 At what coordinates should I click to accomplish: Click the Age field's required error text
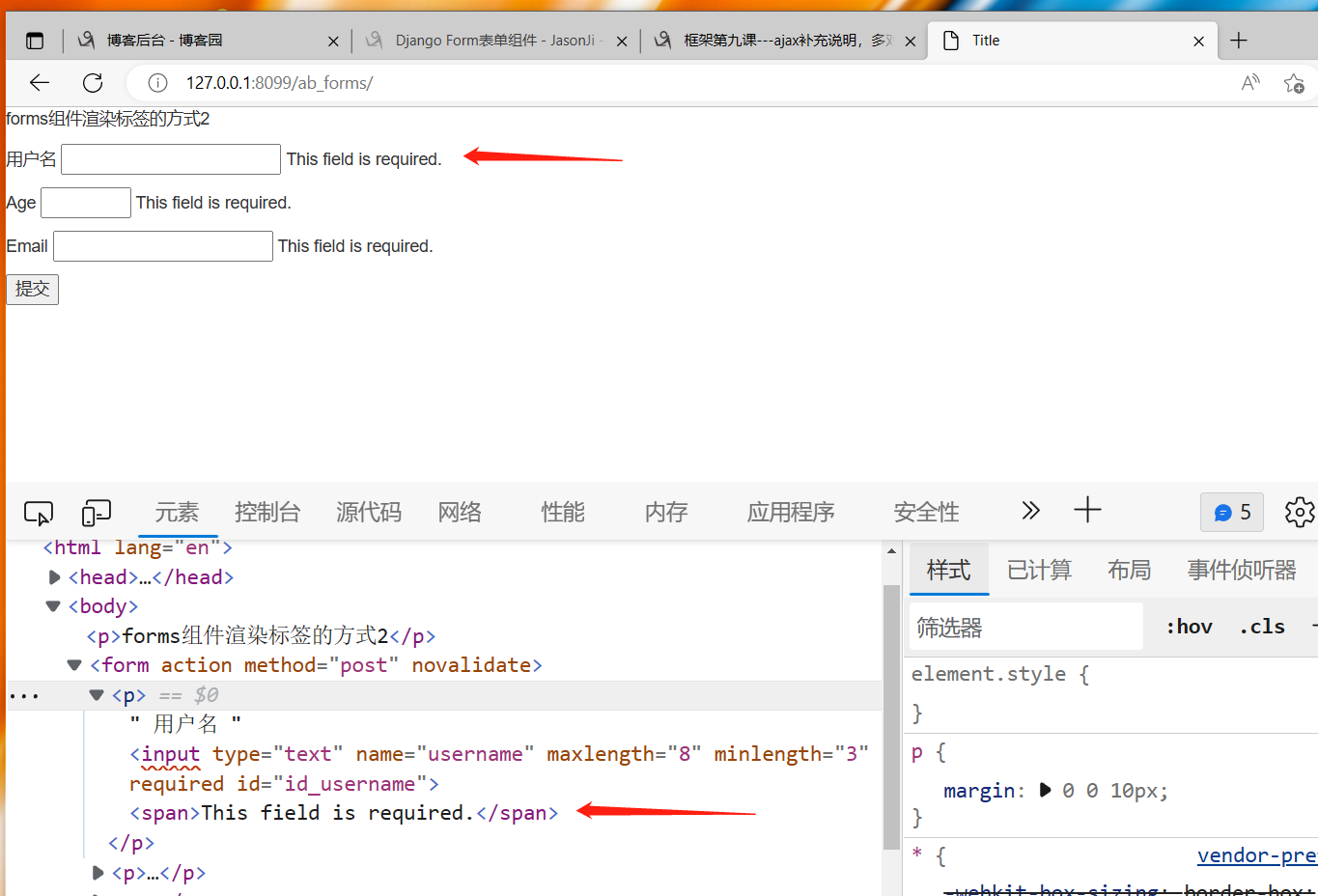coord(213,203)
